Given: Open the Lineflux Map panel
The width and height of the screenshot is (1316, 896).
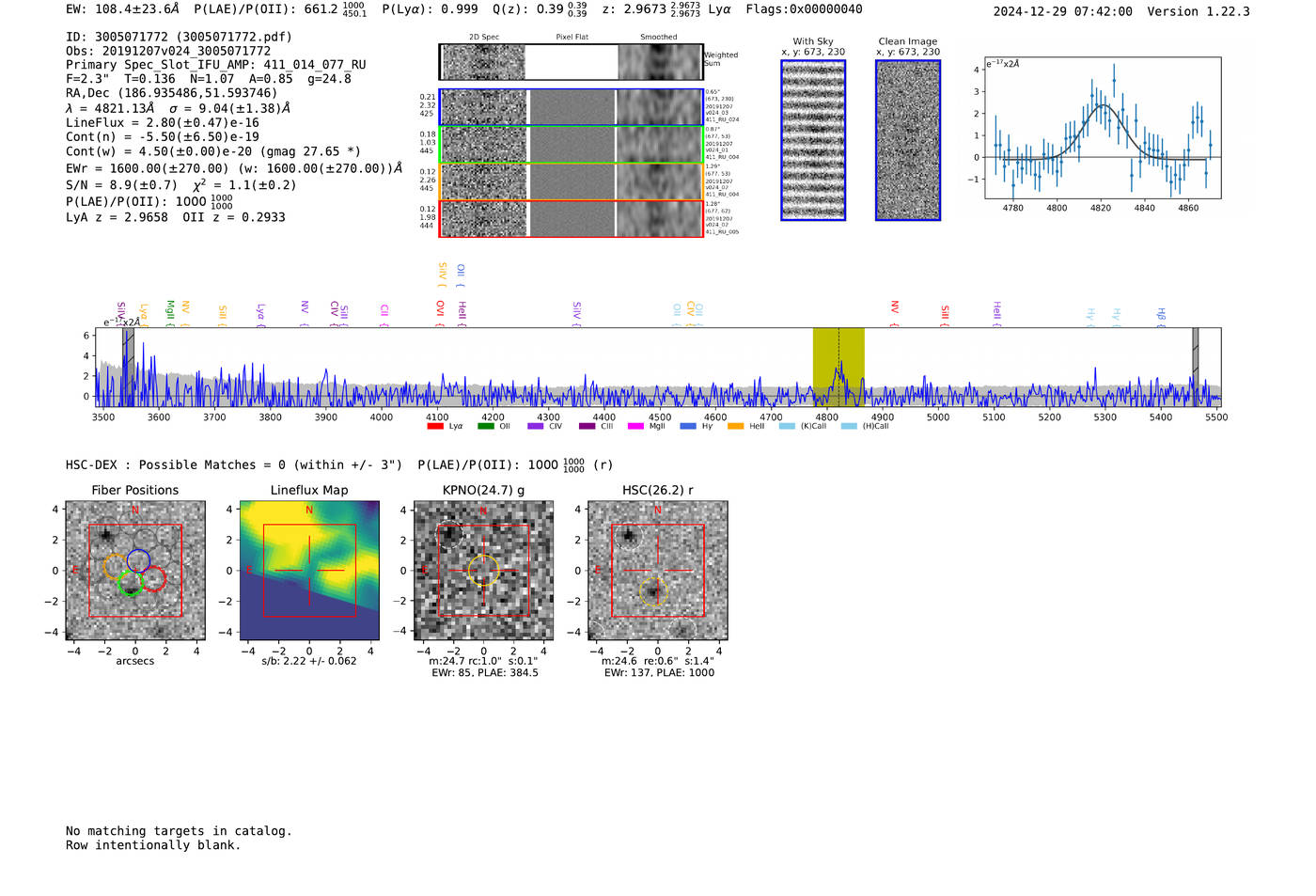Looking at the screenshot, I should pos(309,571).
